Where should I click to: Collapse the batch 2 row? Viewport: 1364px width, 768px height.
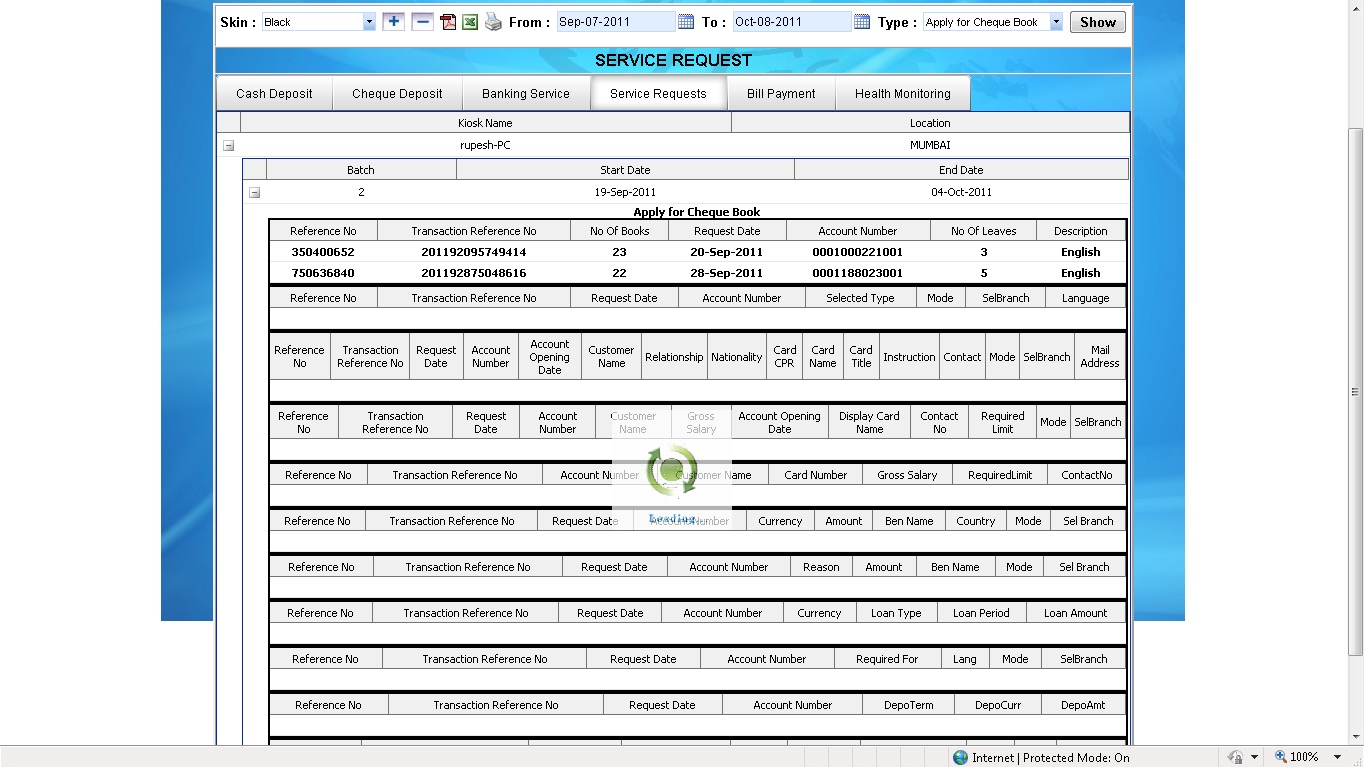[x=254, y=192]
